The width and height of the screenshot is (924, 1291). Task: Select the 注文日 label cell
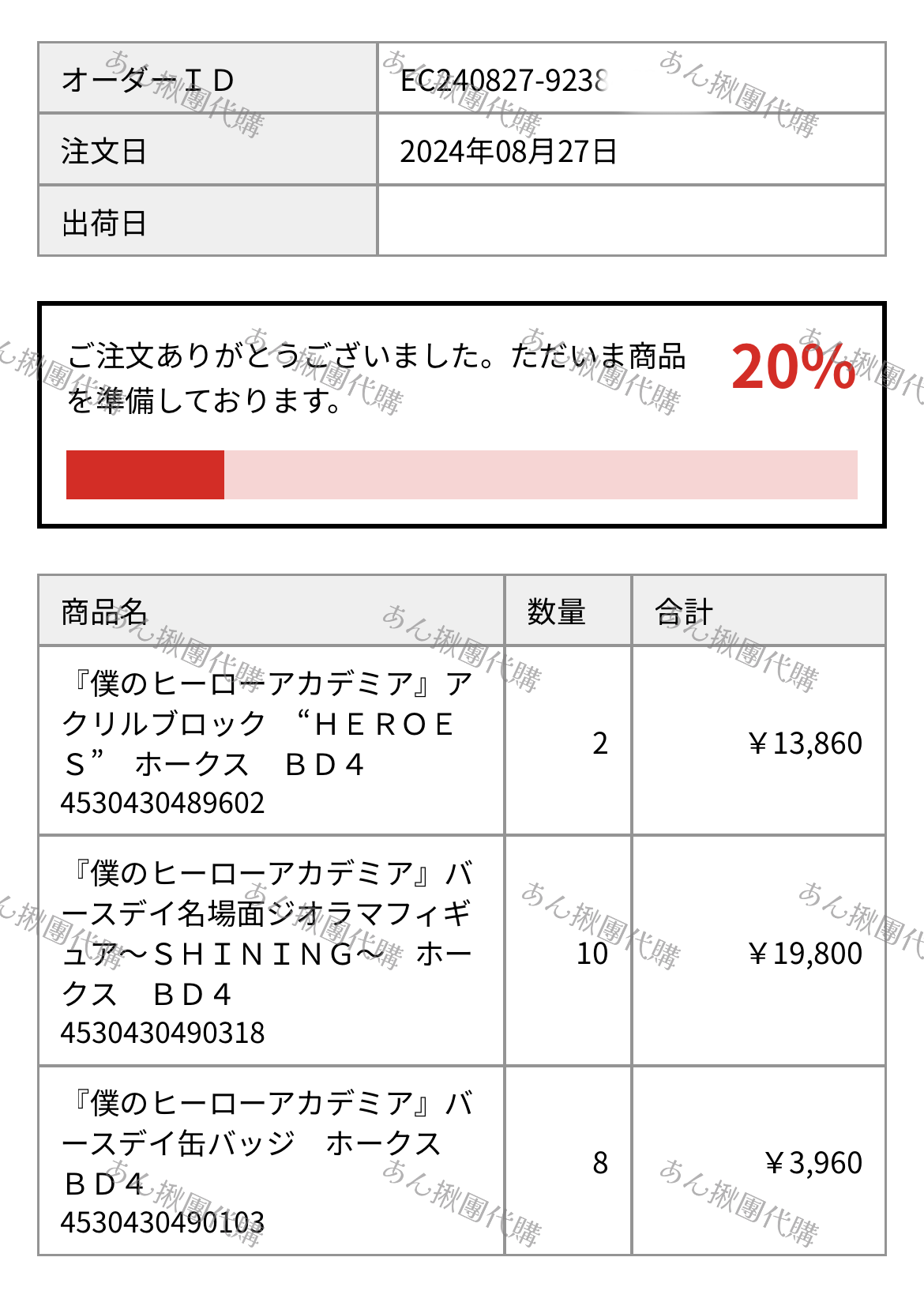208,150
